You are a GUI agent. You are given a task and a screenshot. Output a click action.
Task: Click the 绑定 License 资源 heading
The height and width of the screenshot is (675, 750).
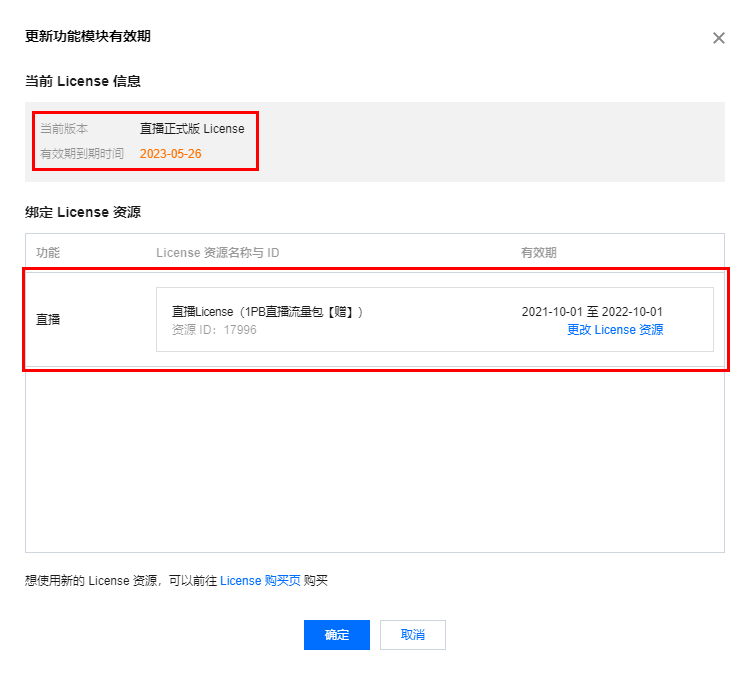point(83,212)
